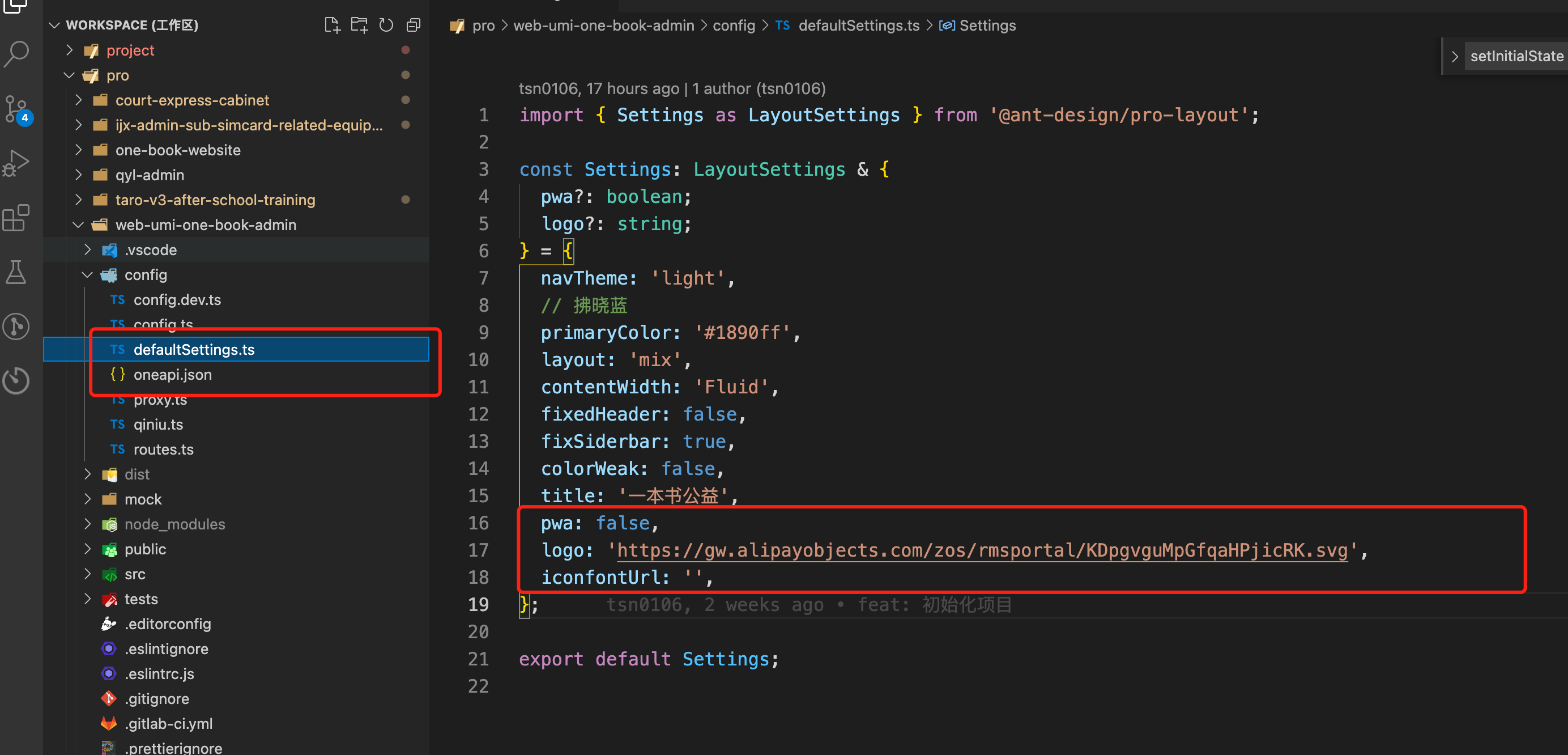Open oneapi.json file

pyautogui.click(x=172, y=375)
